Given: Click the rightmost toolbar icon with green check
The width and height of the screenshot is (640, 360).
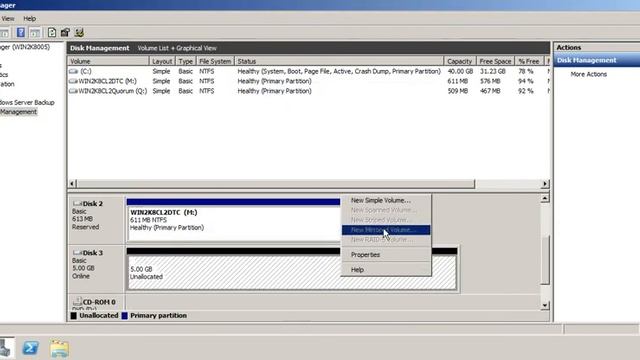Looking at the screenshot, I should 79,33.
